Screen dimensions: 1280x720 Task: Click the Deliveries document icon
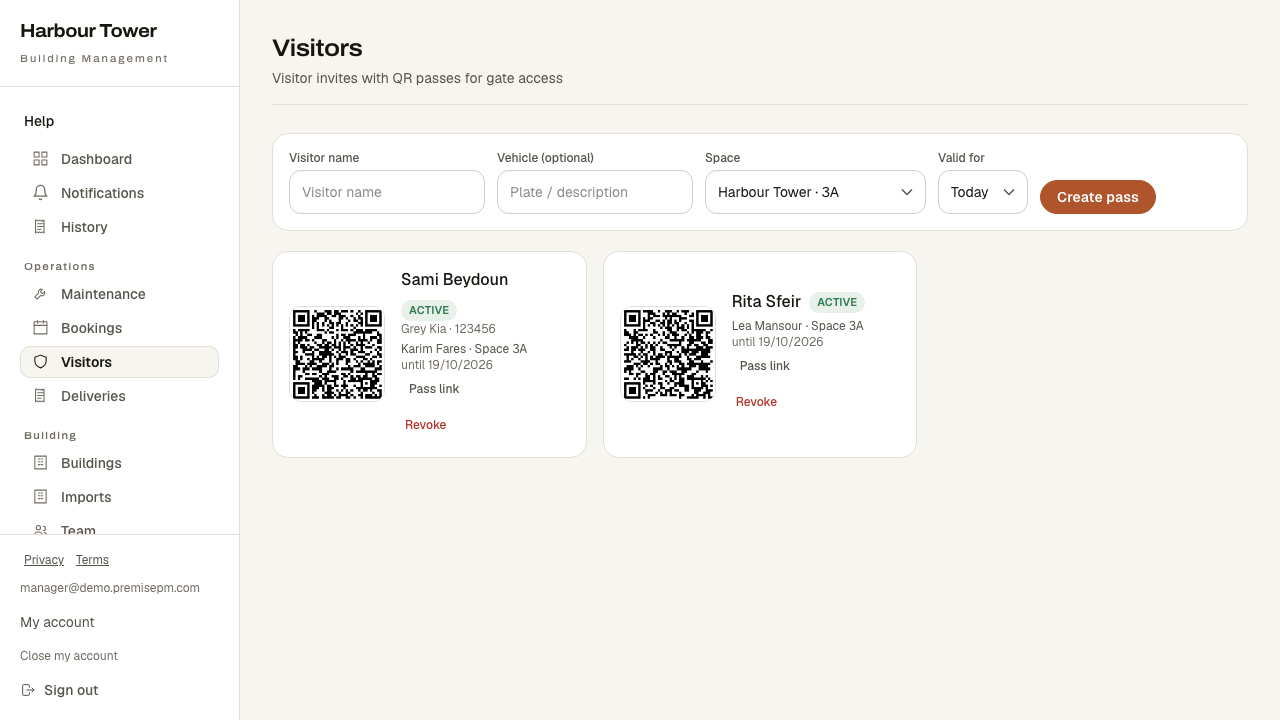pyautogui.click(x=40, y=396)
